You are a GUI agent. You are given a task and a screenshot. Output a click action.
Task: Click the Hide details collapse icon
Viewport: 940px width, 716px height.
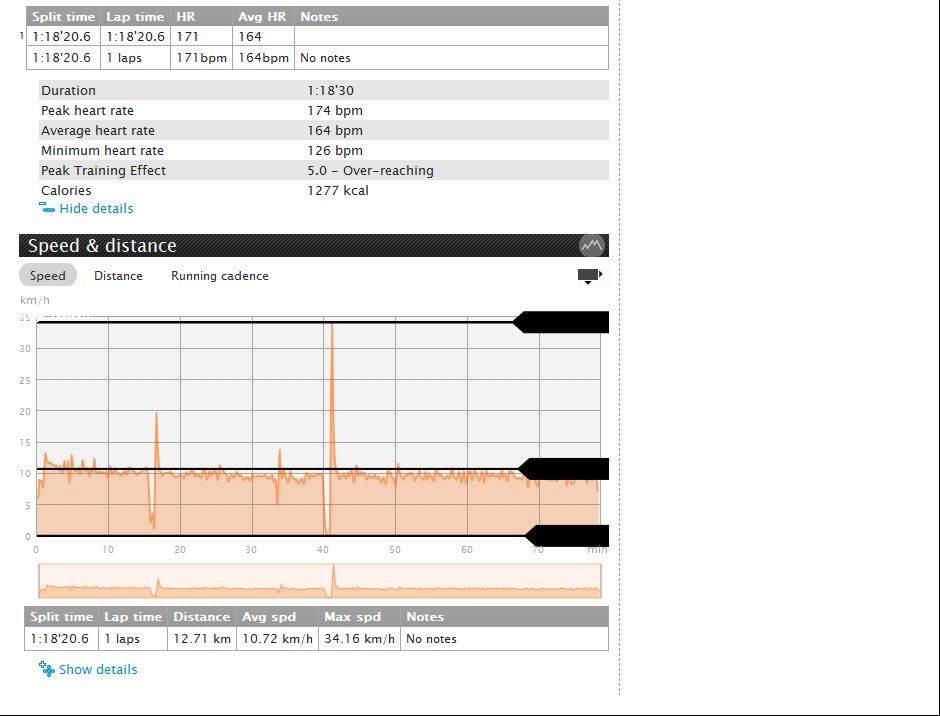[x=47, y=207]
